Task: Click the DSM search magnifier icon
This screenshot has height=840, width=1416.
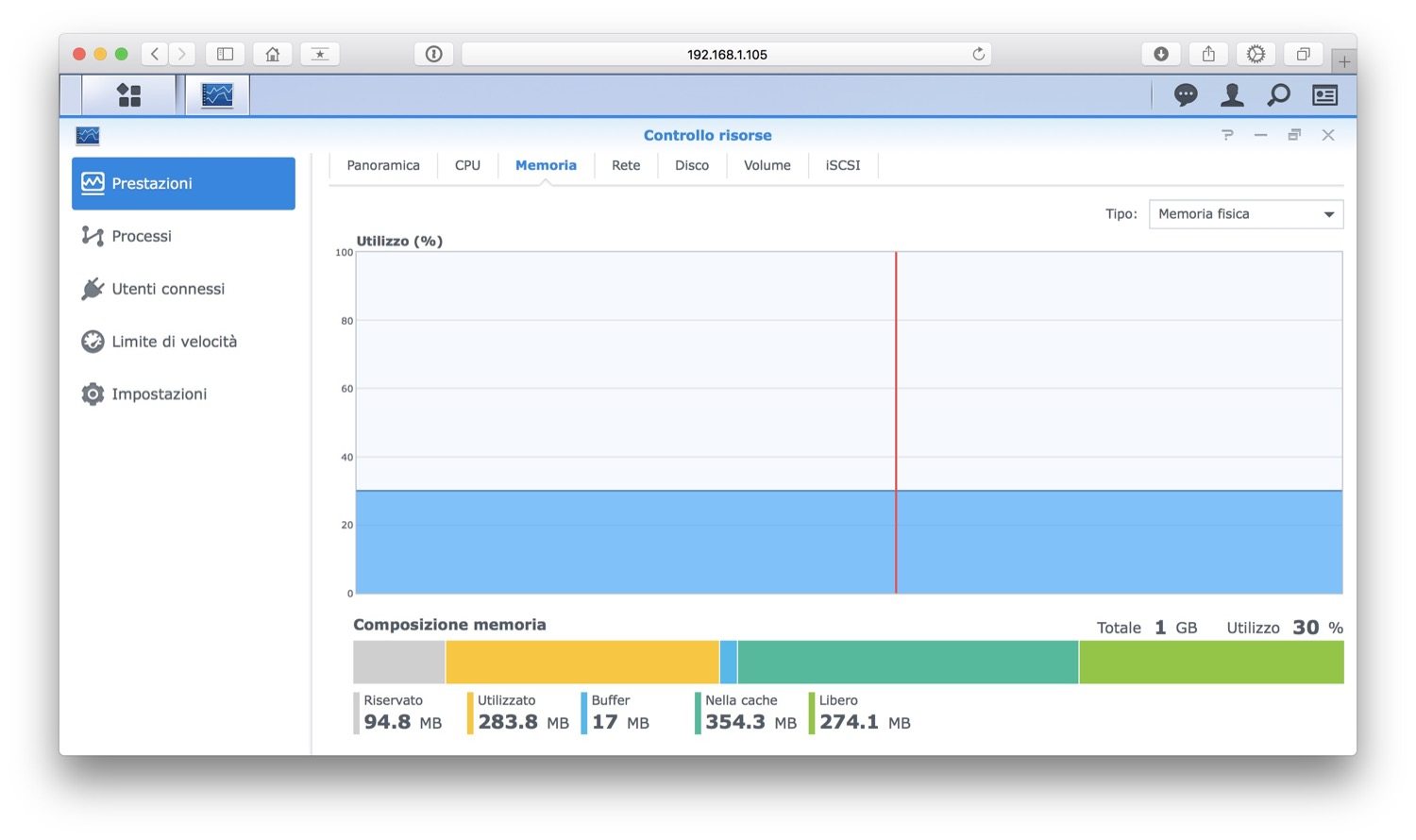Action: point(1278,95)
